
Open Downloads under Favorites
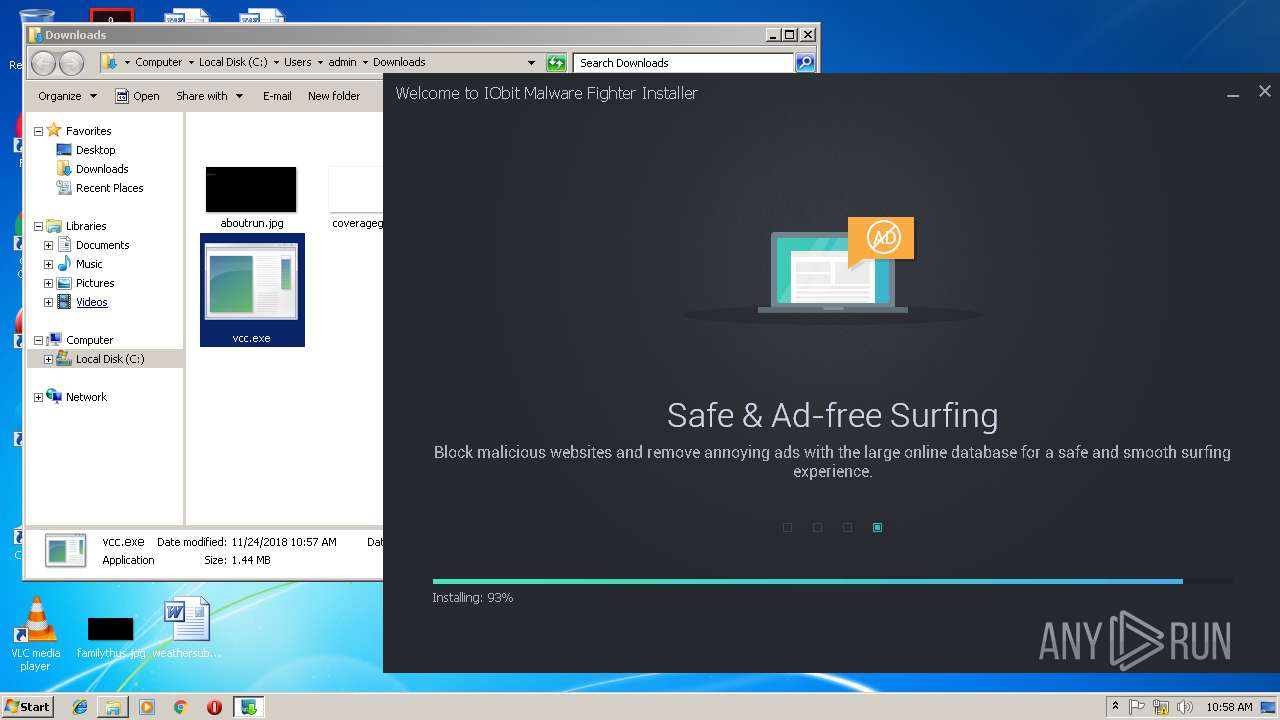coord(102,169)
